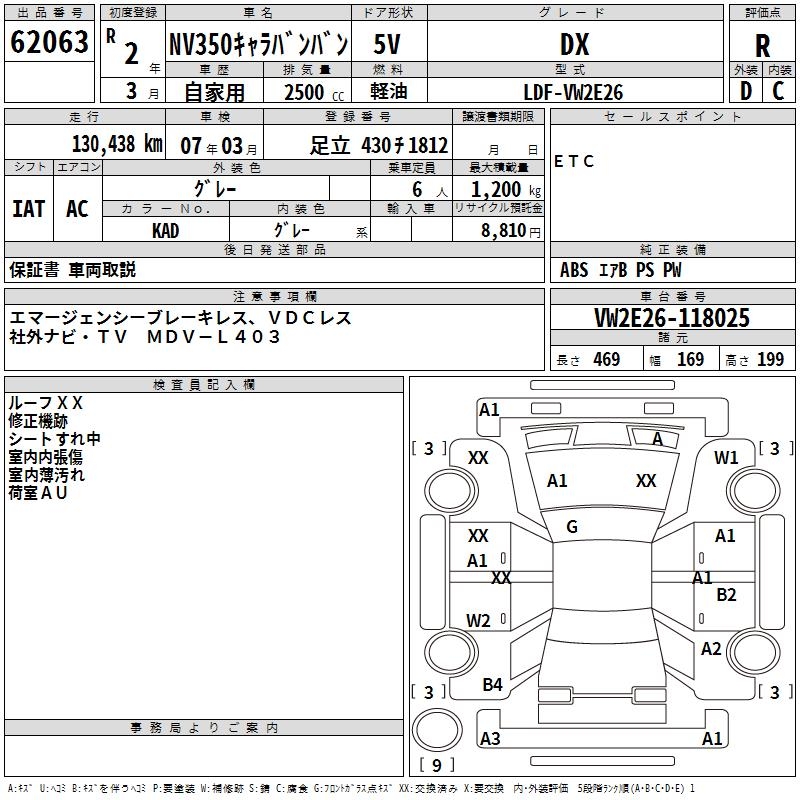Select the grade value DX
This screenshot has height=800, width=800.
click(574, 44)
